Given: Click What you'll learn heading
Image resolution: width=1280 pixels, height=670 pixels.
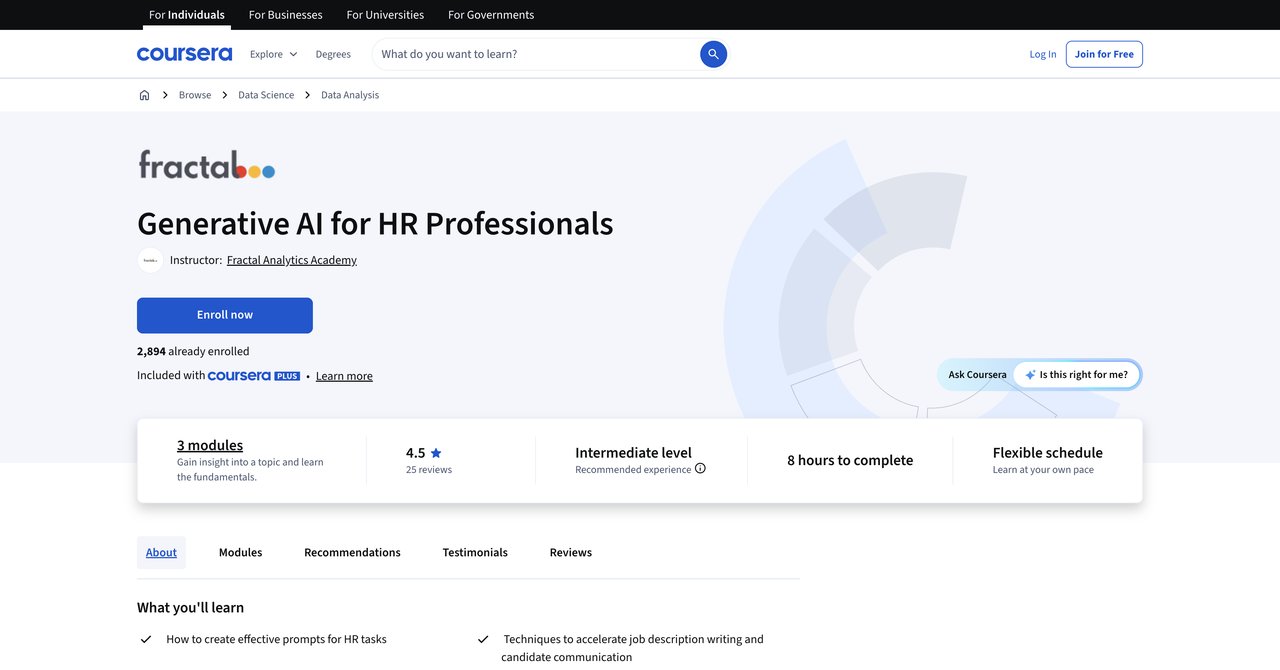Looking at the screenshot, I should point(190,608).
